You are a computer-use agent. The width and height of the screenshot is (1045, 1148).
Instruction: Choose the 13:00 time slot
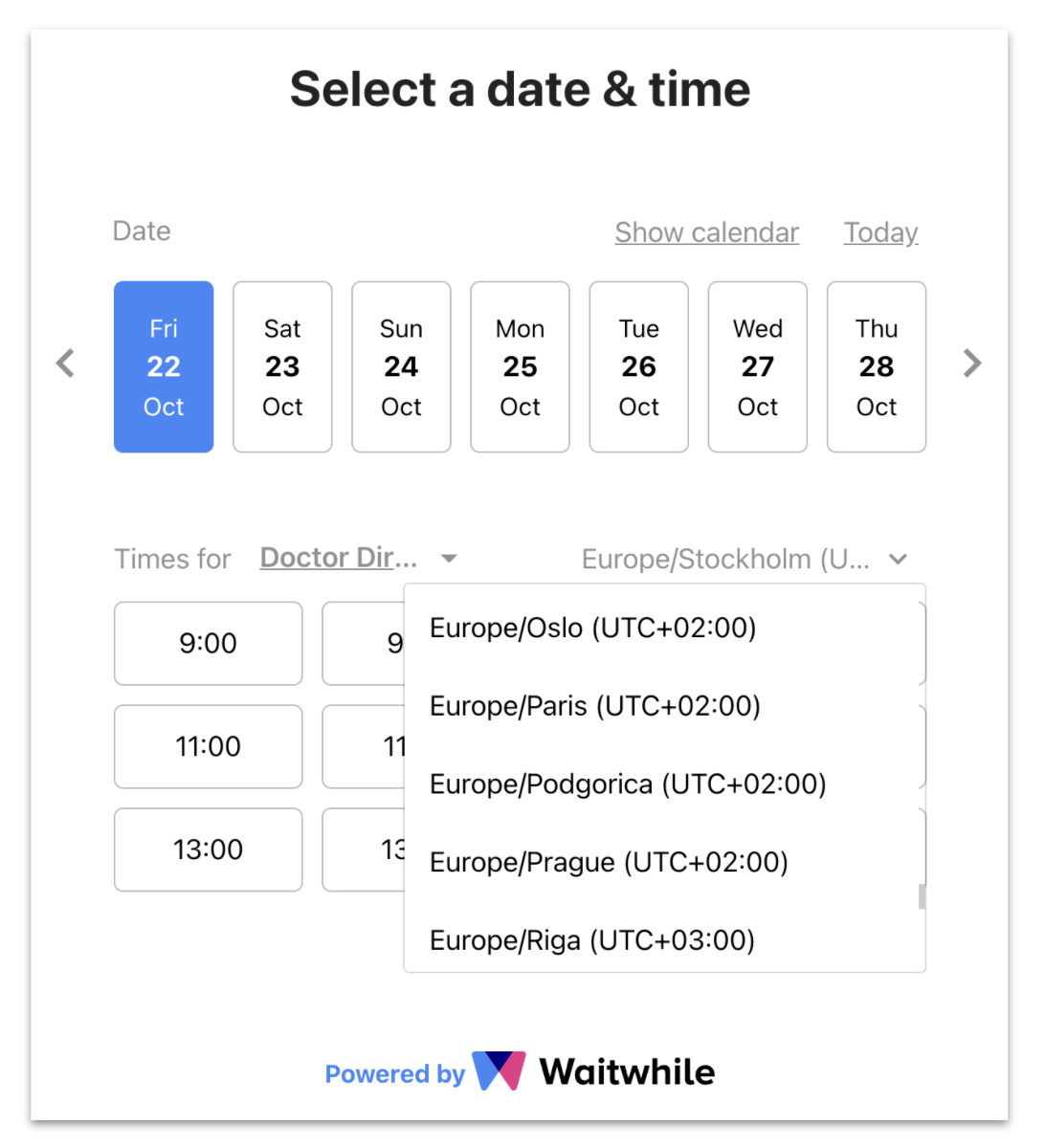208,850
